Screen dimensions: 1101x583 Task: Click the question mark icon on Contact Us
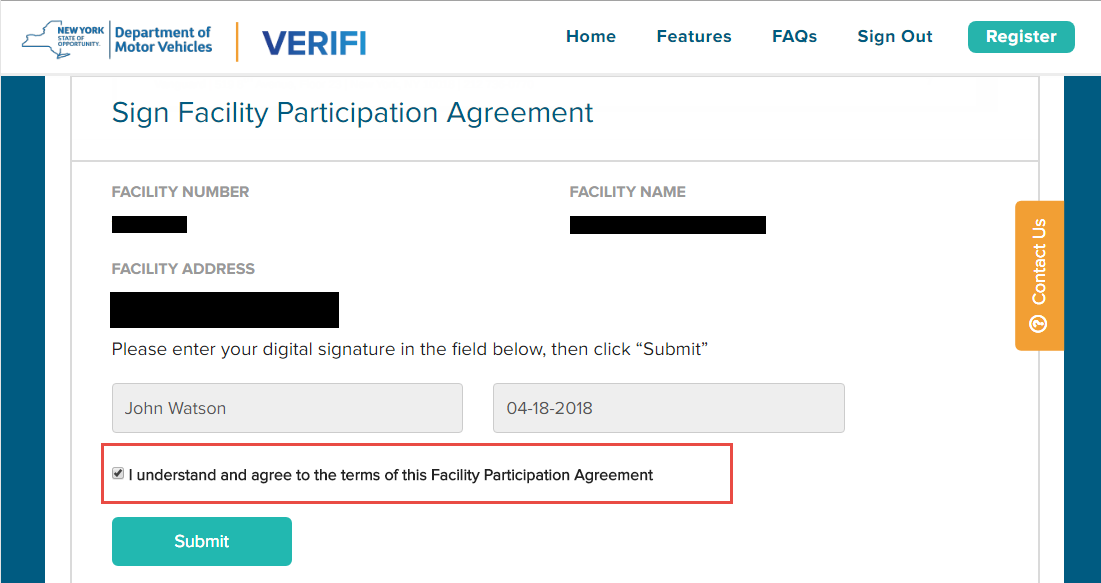pos(1038,324)
